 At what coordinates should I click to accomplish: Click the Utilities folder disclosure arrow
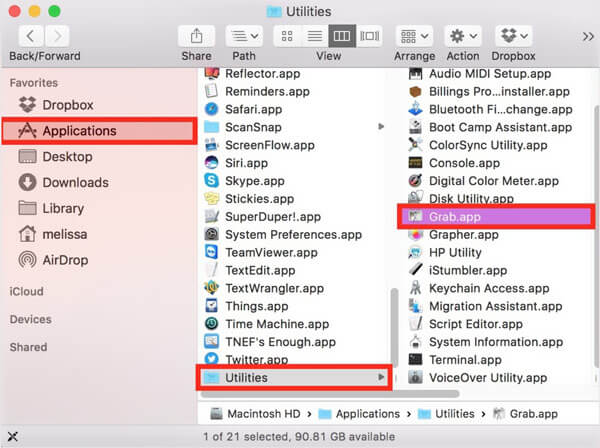381,377
